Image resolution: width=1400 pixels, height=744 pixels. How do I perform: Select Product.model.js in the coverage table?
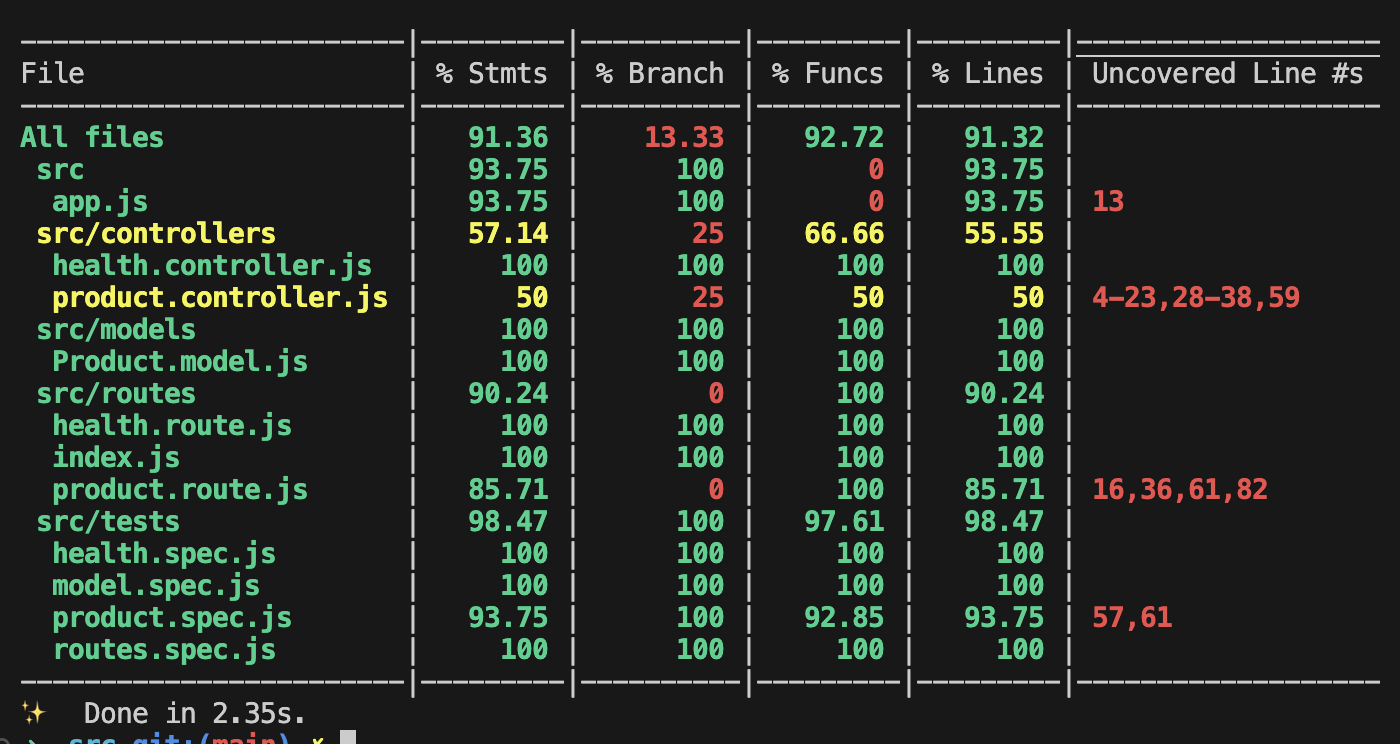(180, 361)
